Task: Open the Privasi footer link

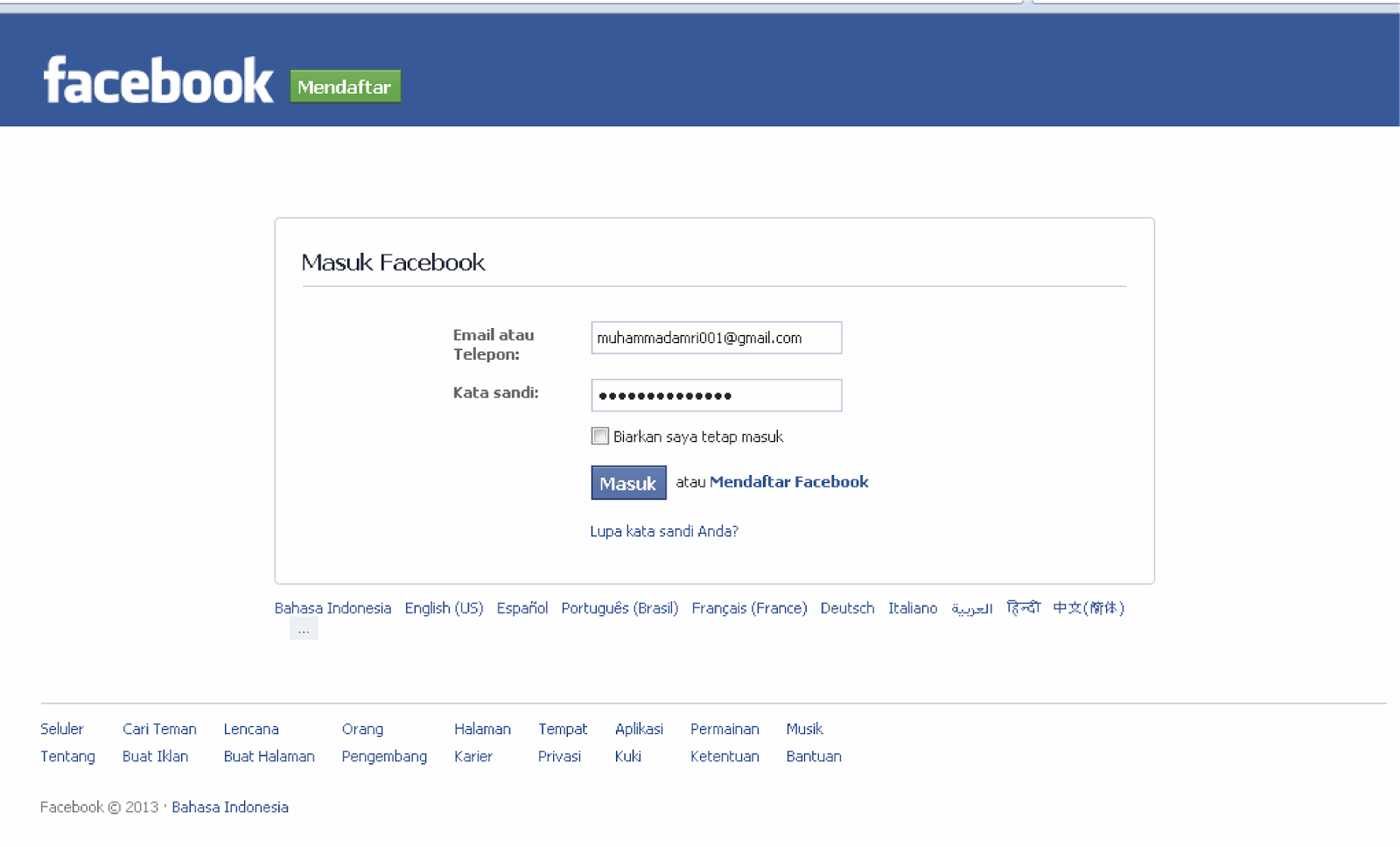Action: 559,756
